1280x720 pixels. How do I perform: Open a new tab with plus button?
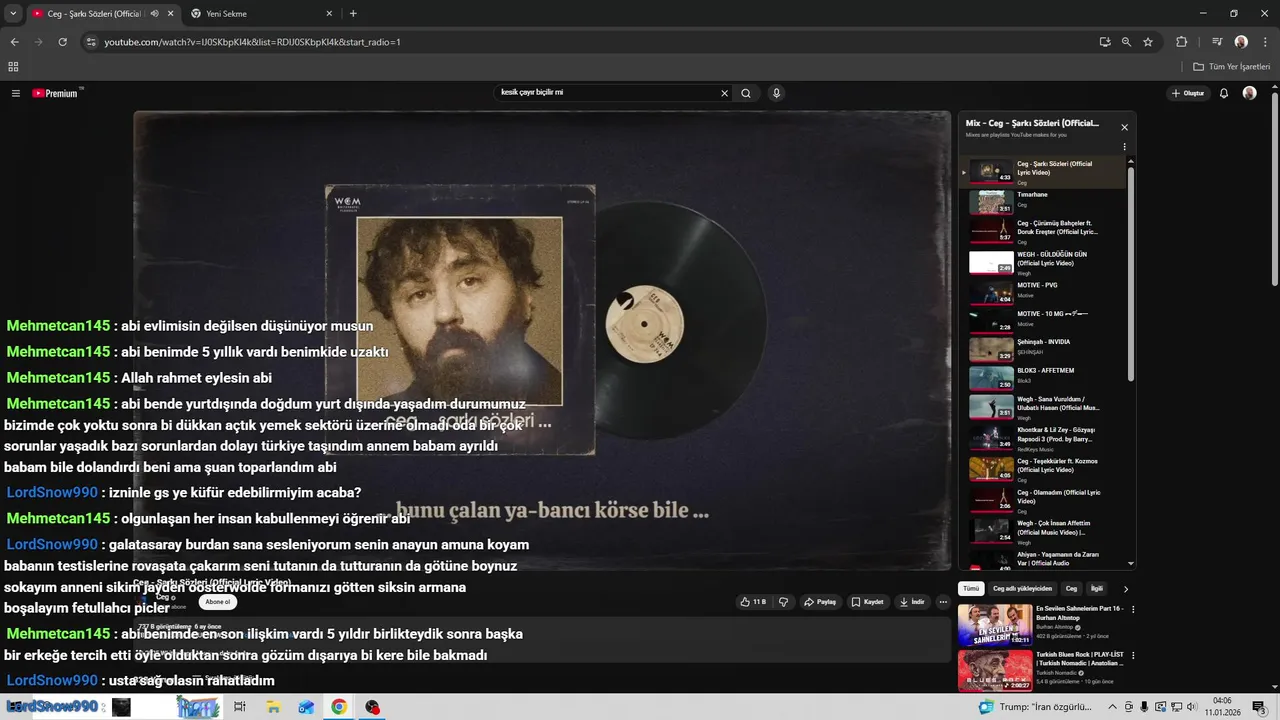click(x=353, y=14)
